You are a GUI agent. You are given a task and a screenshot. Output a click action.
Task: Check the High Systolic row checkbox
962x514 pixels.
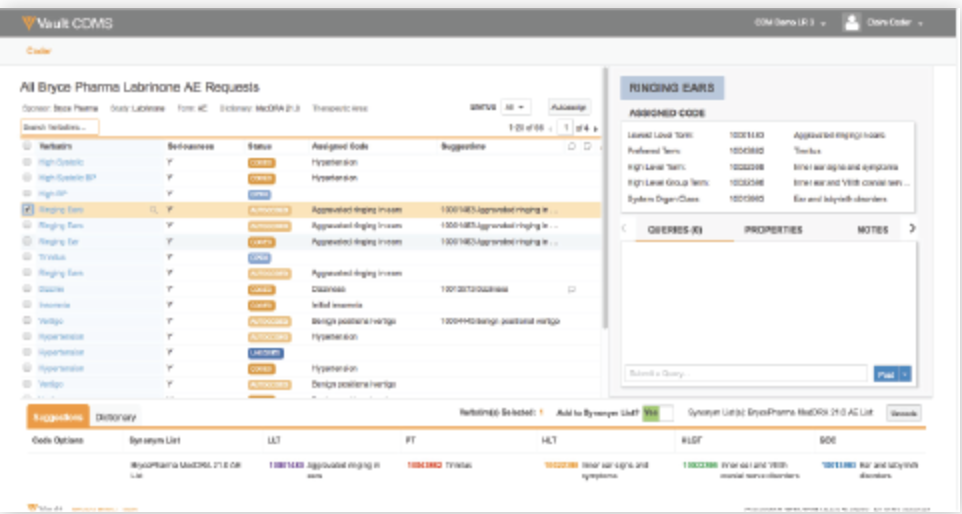point(27,162)
